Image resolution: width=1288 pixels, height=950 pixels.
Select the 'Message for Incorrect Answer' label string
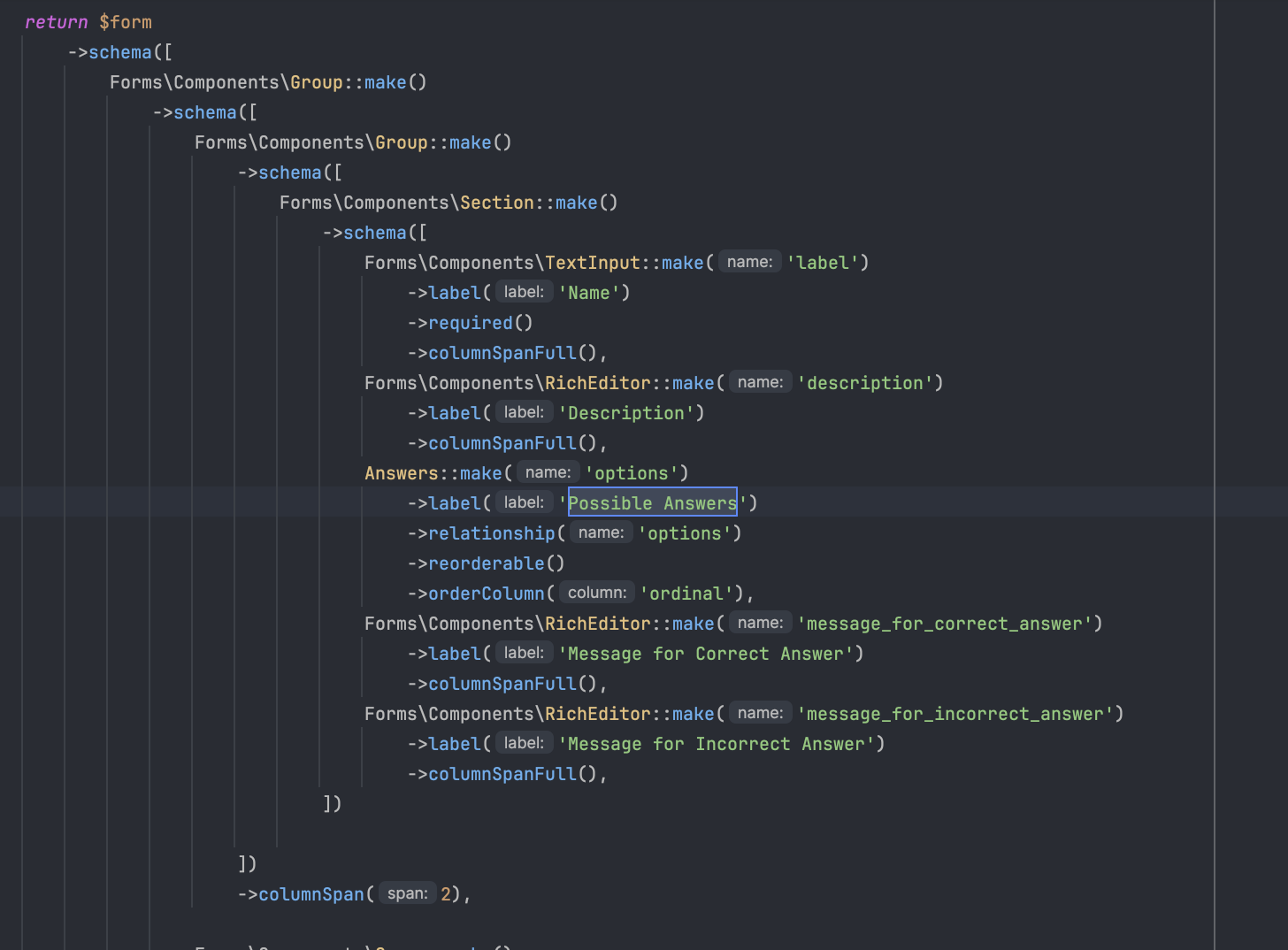point(717,744)
